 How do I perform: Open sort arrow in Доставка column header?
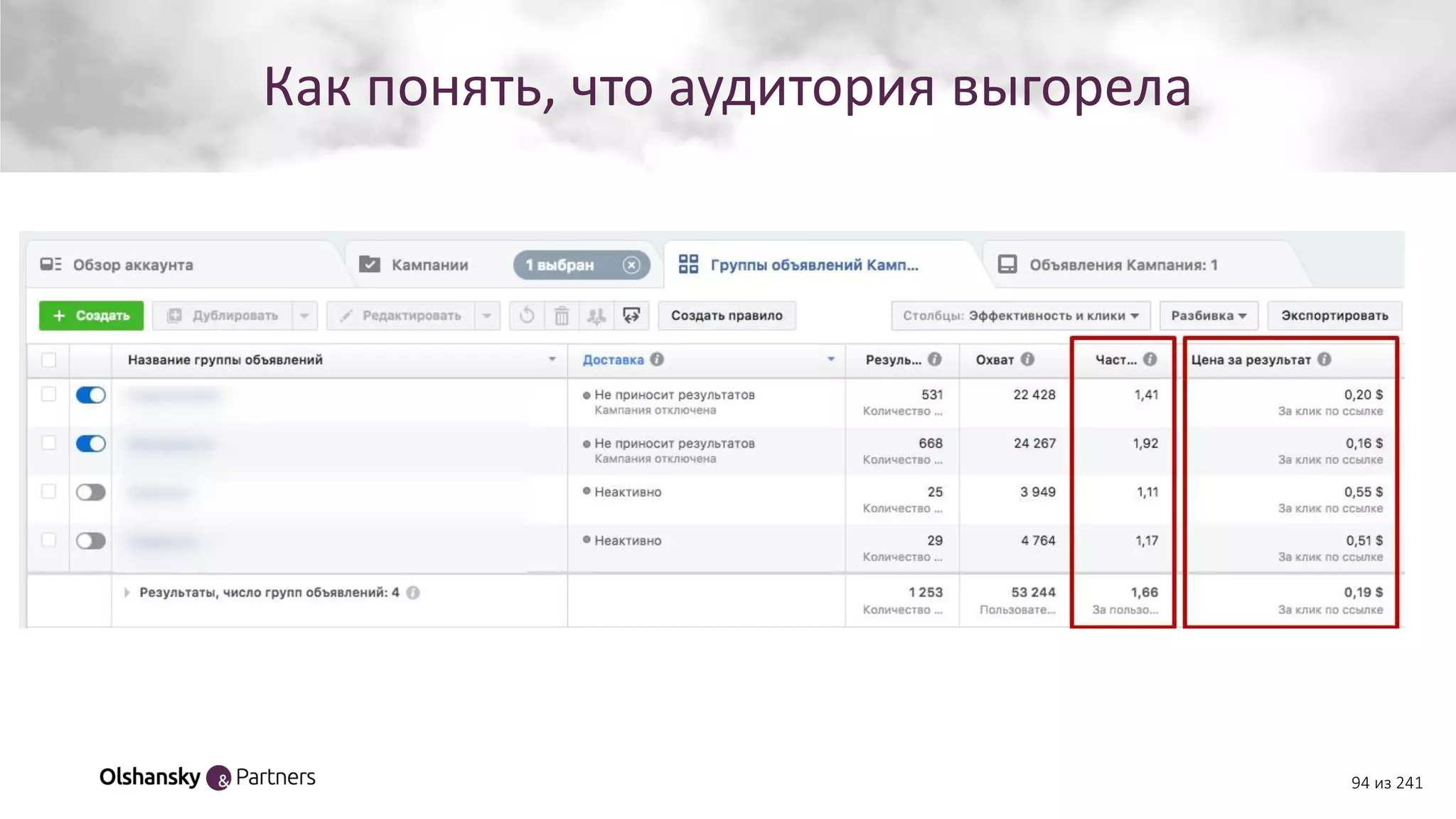tap(831, 360)
